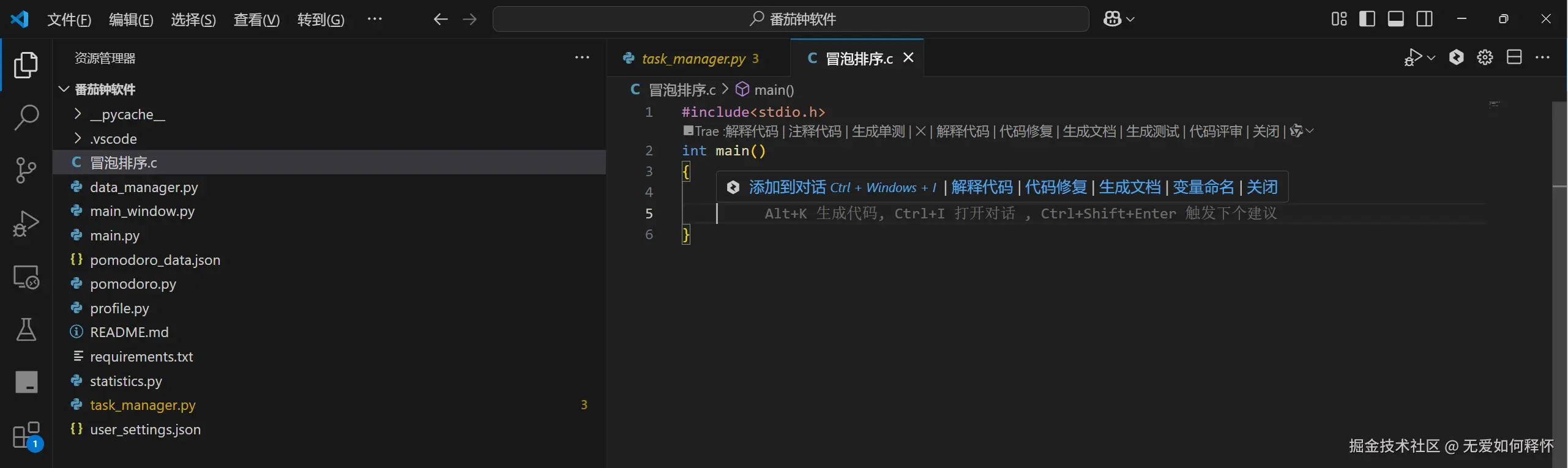The width and height of the screenshot is (1568, 468).
Task: Toggle the primary side bar visibility
Action: (x=1367, y=20)
